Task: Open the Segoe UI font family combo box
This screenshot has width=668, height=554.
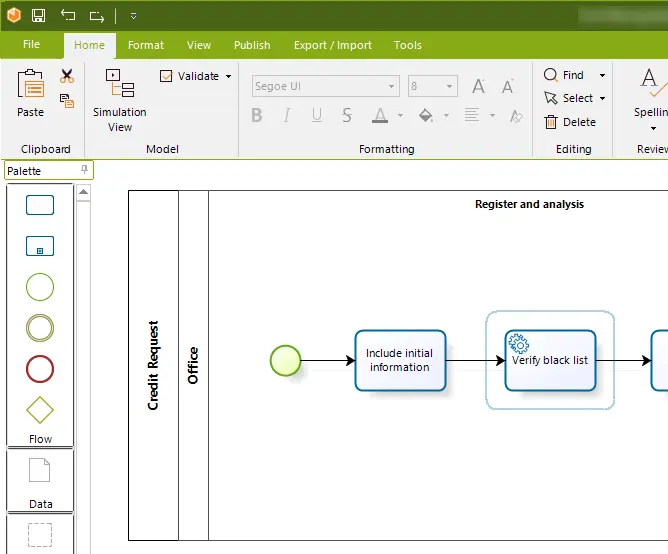Action: 325,86
